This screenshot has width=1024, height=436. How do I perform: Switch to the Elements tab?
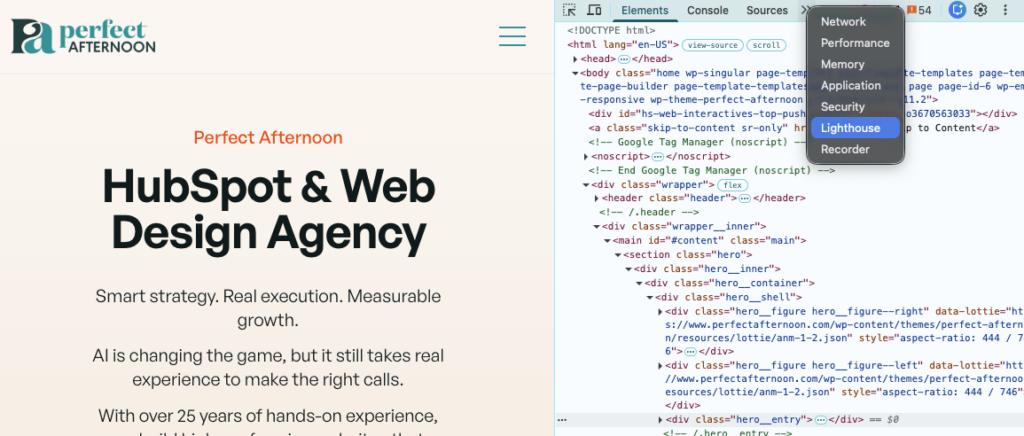pos(645,10)
